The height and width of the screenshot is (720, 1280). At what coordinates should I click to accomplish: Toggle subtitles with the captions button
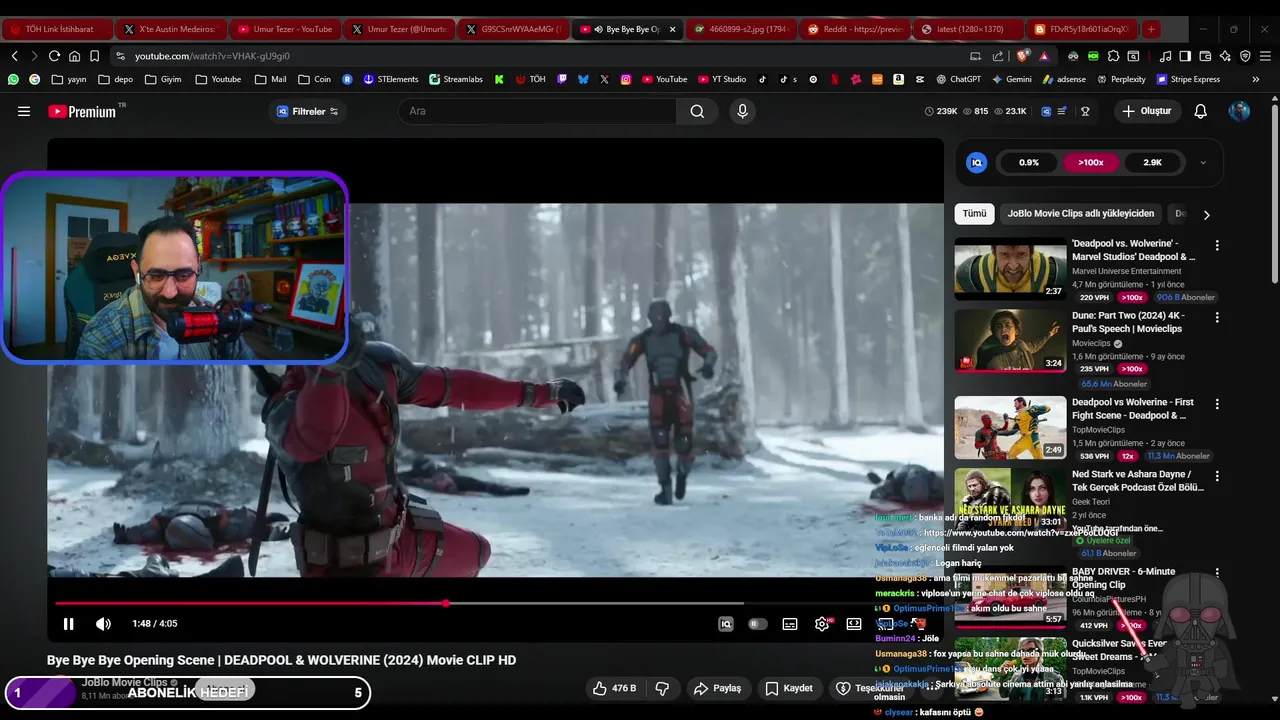(x=790, y=624)
